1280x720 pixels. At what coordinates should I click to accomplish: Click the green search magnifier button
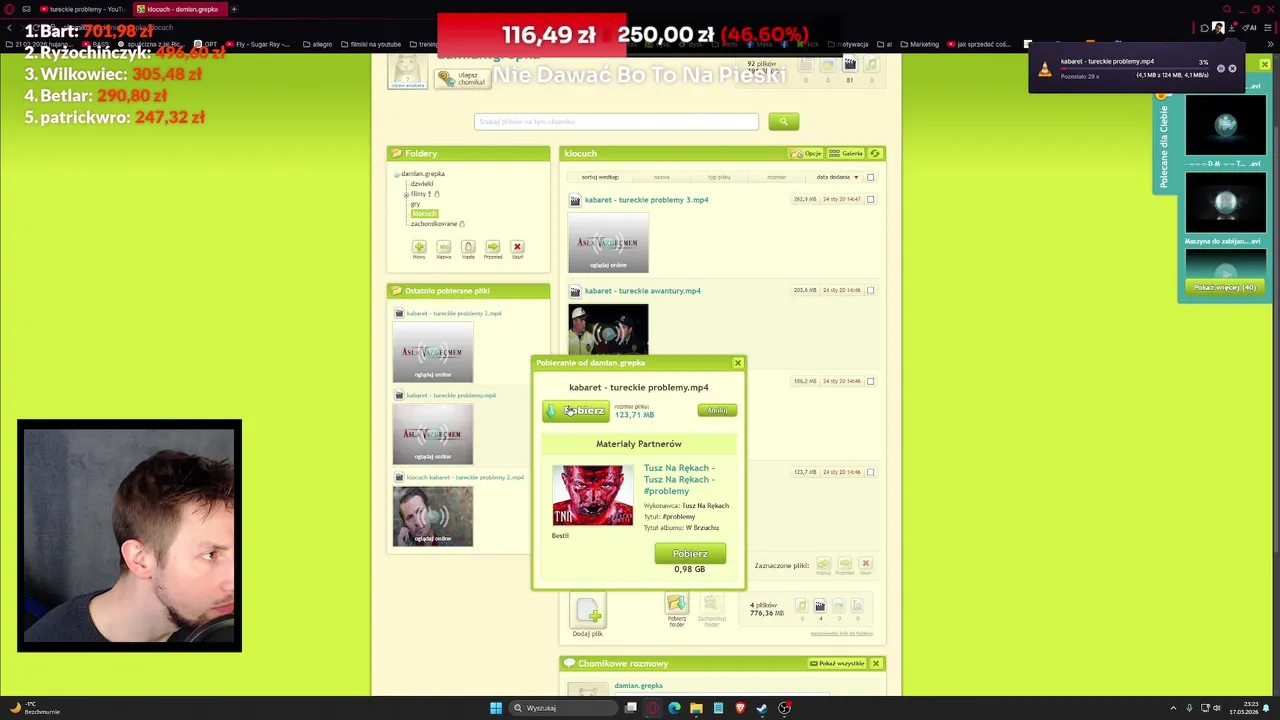click(783, 121)
